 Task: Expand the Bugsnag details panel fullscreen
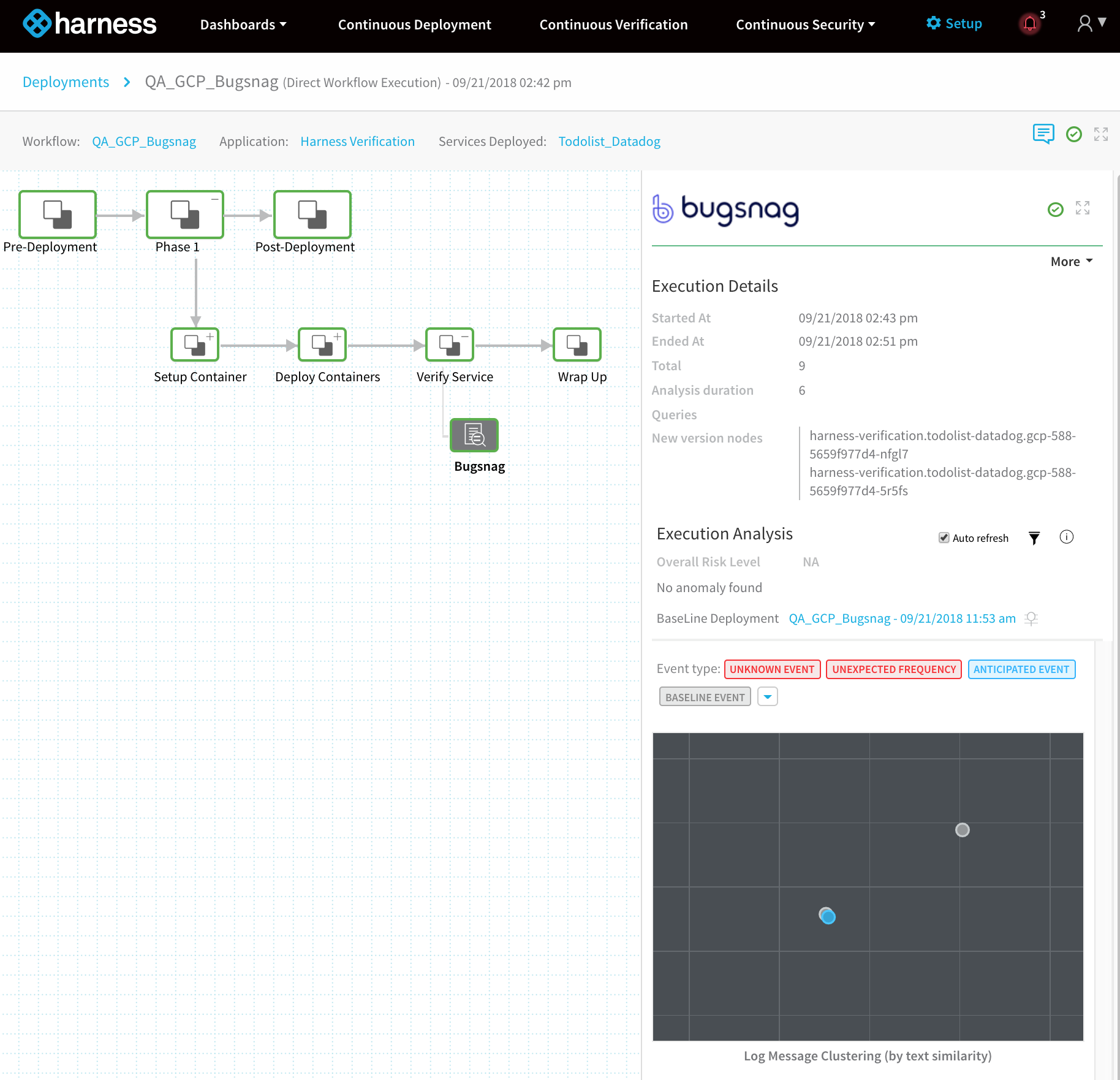(x=1083, y=208)
